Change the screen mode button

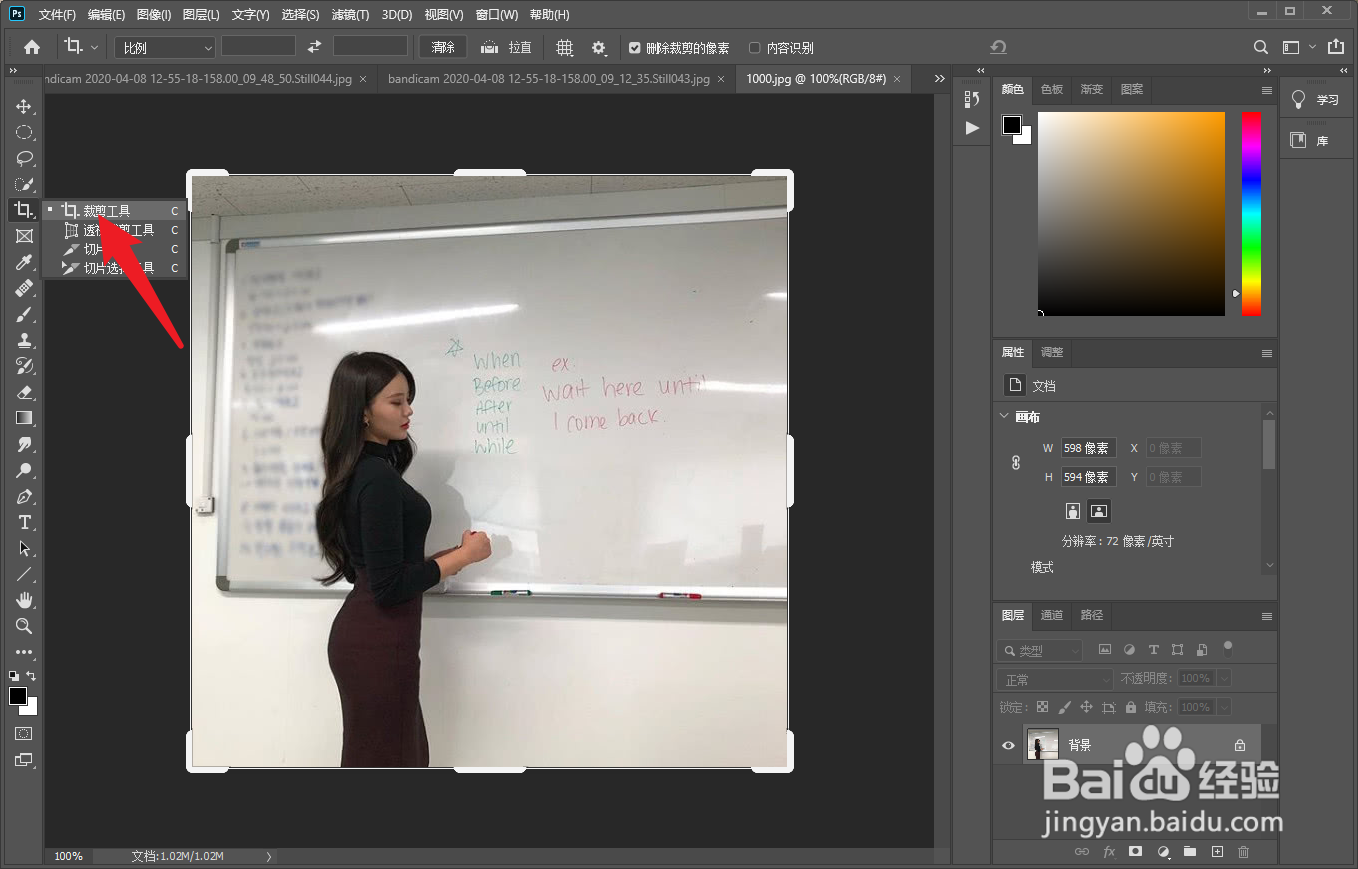pos(24,760)
